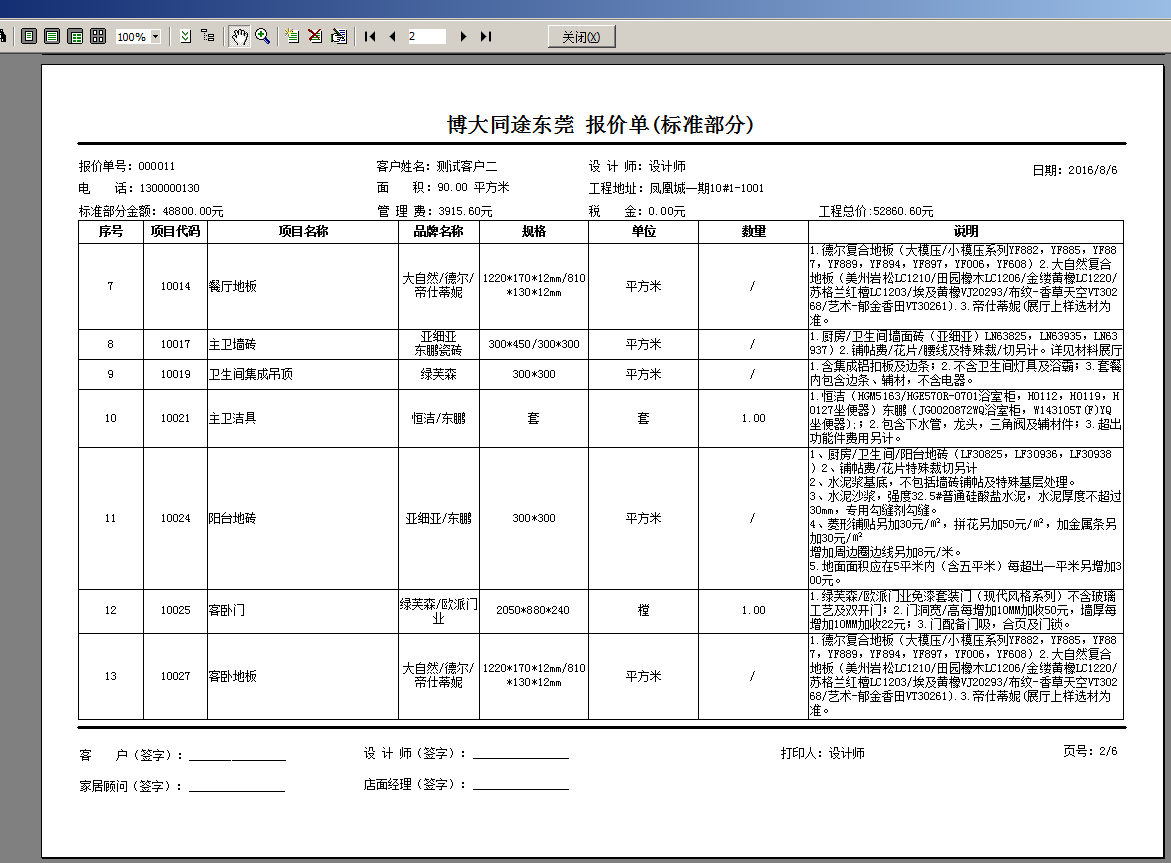This screenshot has height=863, width=1171.
Task: Go to the first page
Action: (370, 36)
